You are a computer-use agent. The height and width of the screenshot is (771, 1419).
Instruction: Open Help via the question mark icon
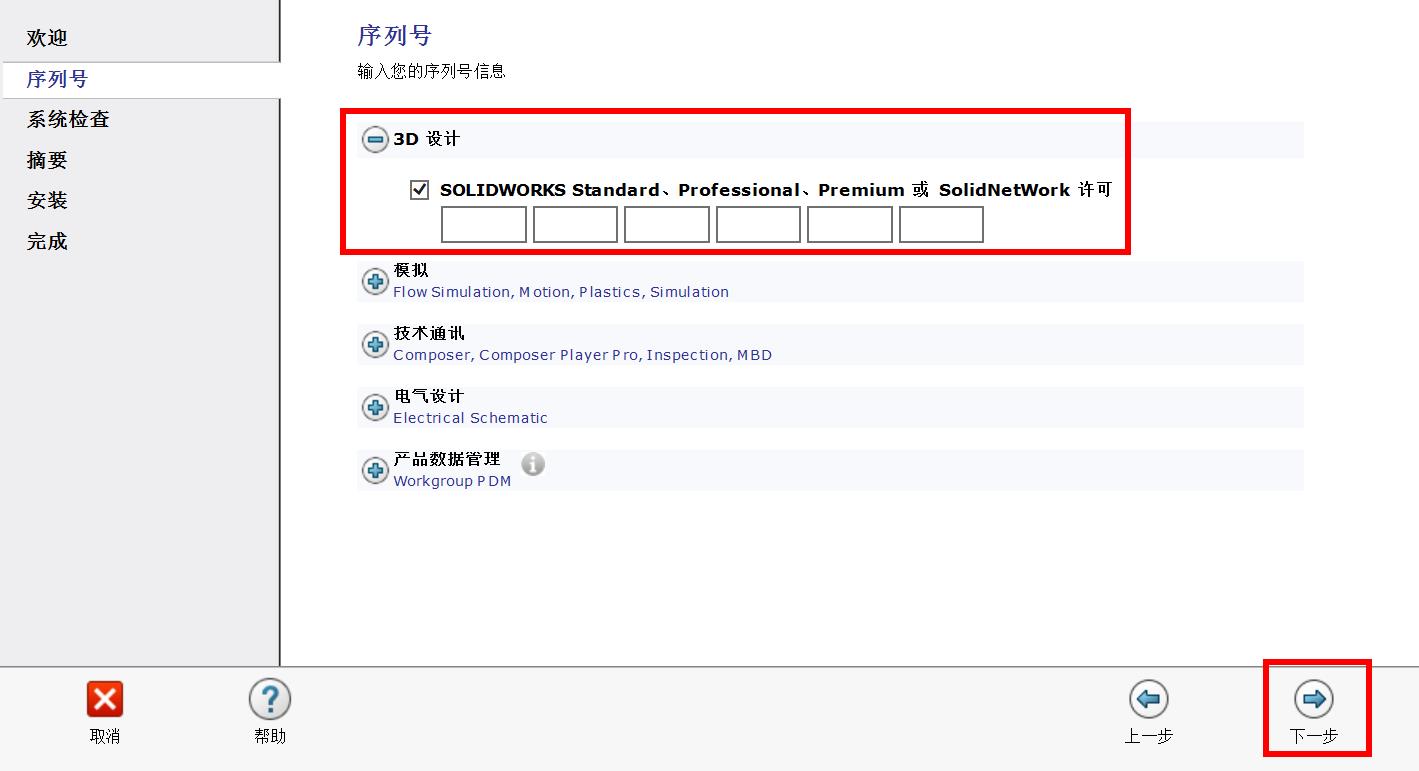point(269,700)
